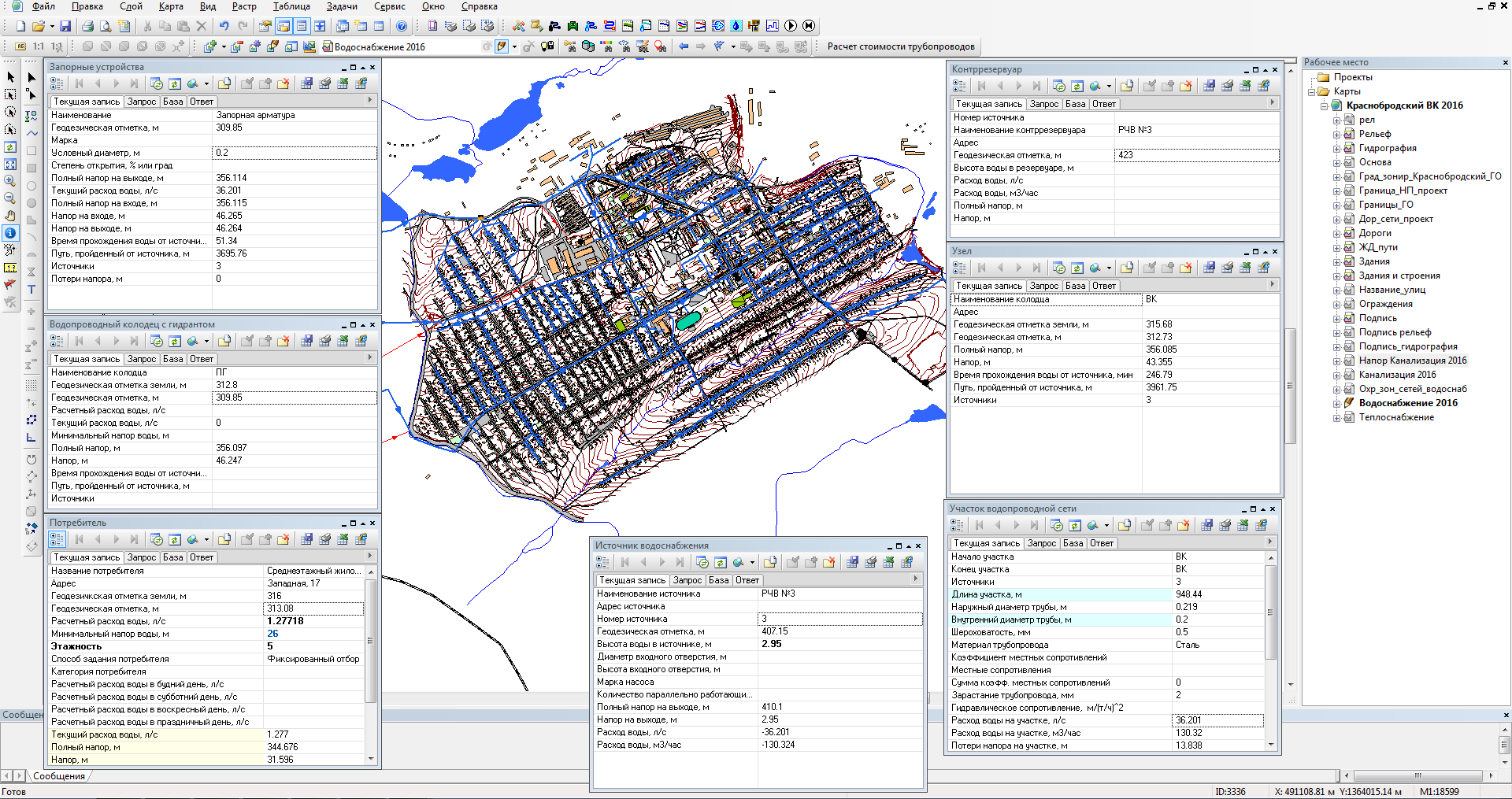Toggle visibility icon of Теплоснабжение layer
The height and width of the screenshot is (799, 1512).
point(1349,417)
